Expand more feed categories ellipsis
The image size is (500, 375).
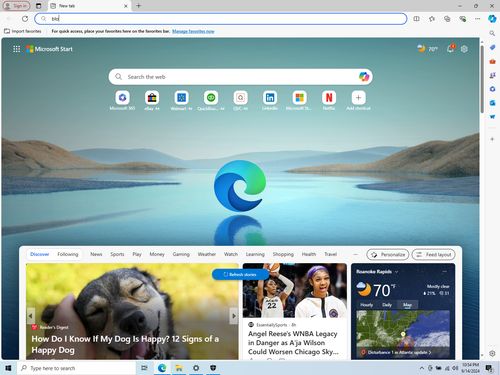point(355,254)
